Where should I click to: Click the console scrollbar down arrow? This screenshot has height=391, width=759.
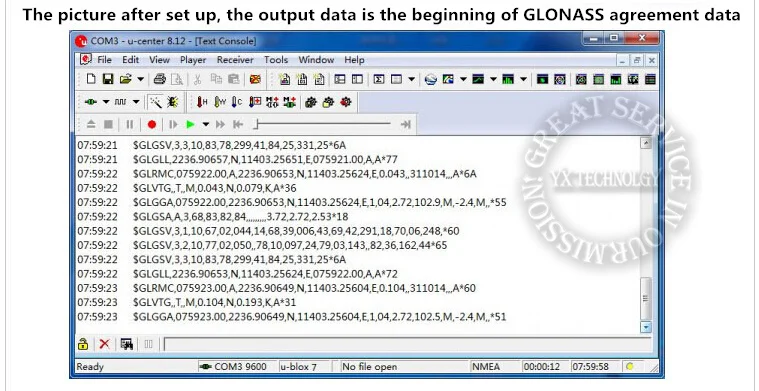[646, 328]
